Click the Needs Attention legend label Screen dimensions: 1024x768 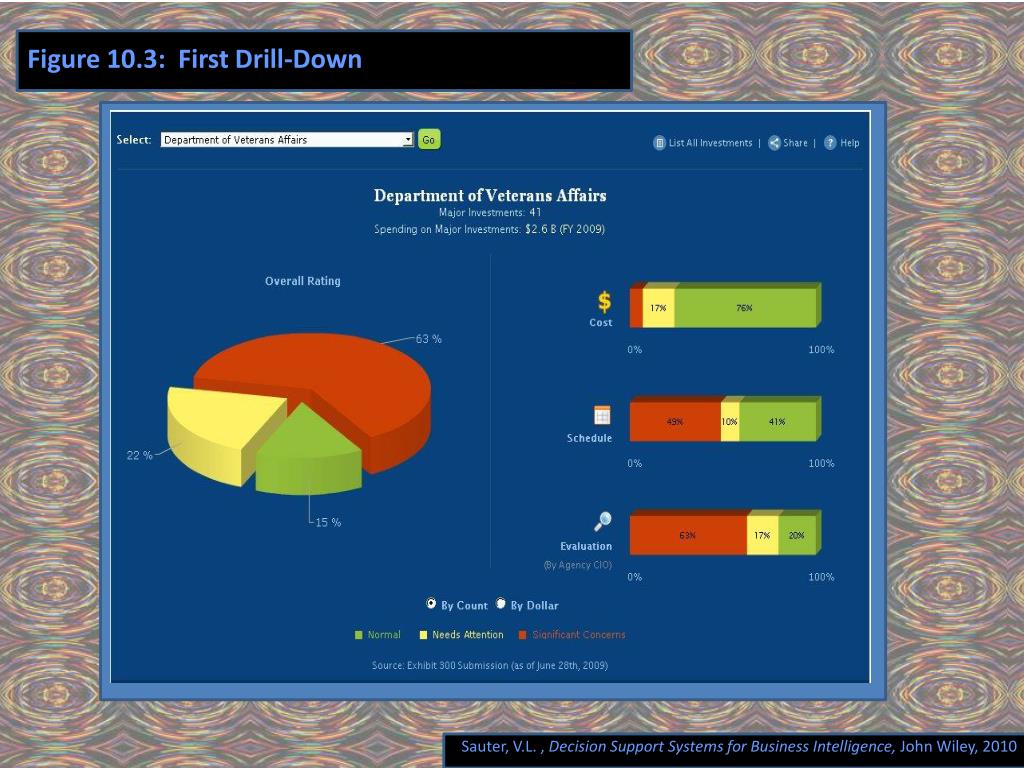pyautogui.click(x=468, y=635)
